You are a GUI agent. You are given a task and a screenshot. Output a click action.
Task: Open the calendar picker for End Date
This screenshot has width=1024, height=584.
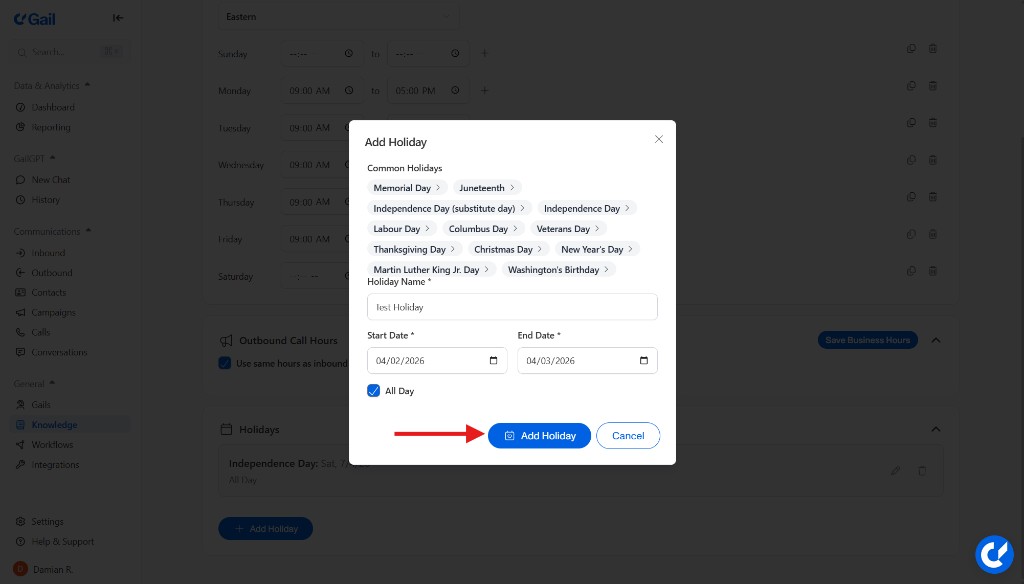pyautogui.click(x=643, y=360)
